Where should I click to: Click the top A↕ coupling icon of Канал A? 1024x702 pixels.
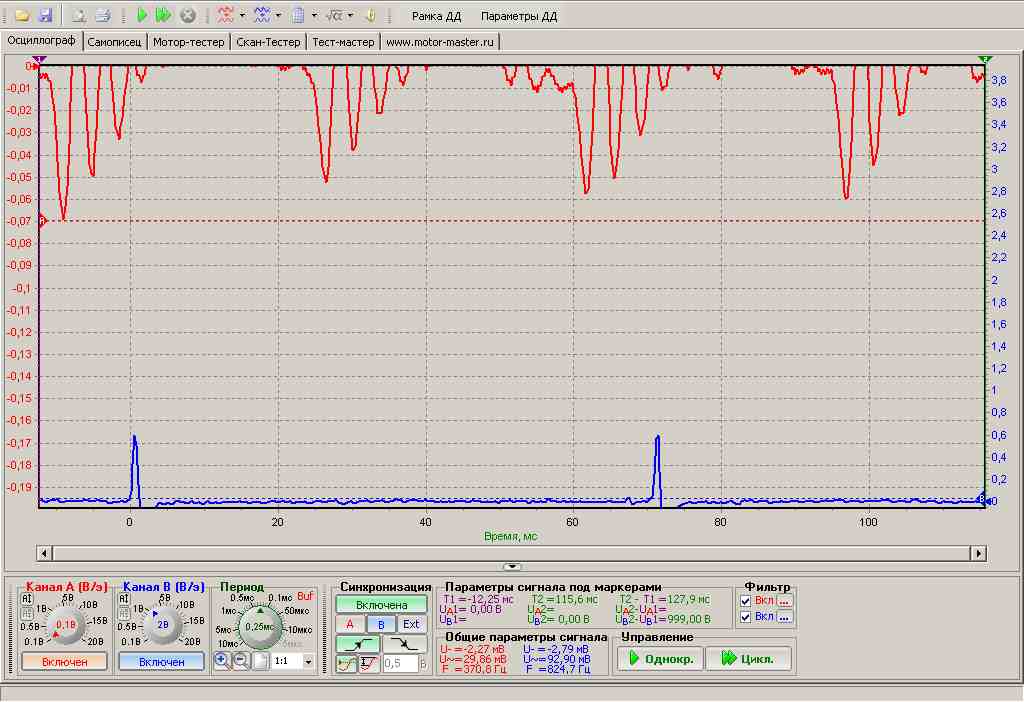coord(27,599)
